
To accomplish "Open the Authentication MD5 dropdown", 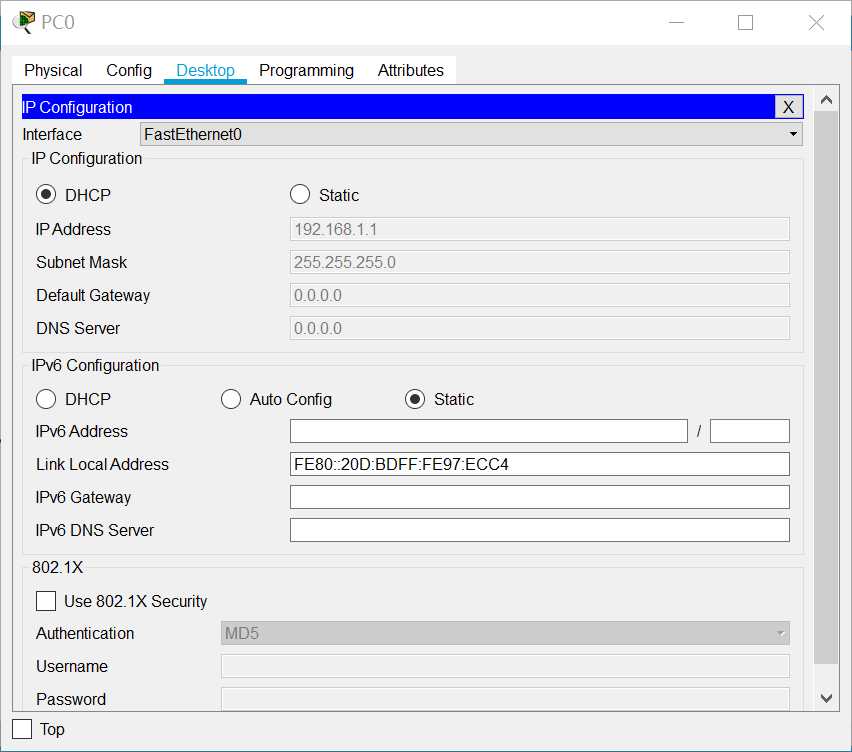I will (x=505, y=633).
